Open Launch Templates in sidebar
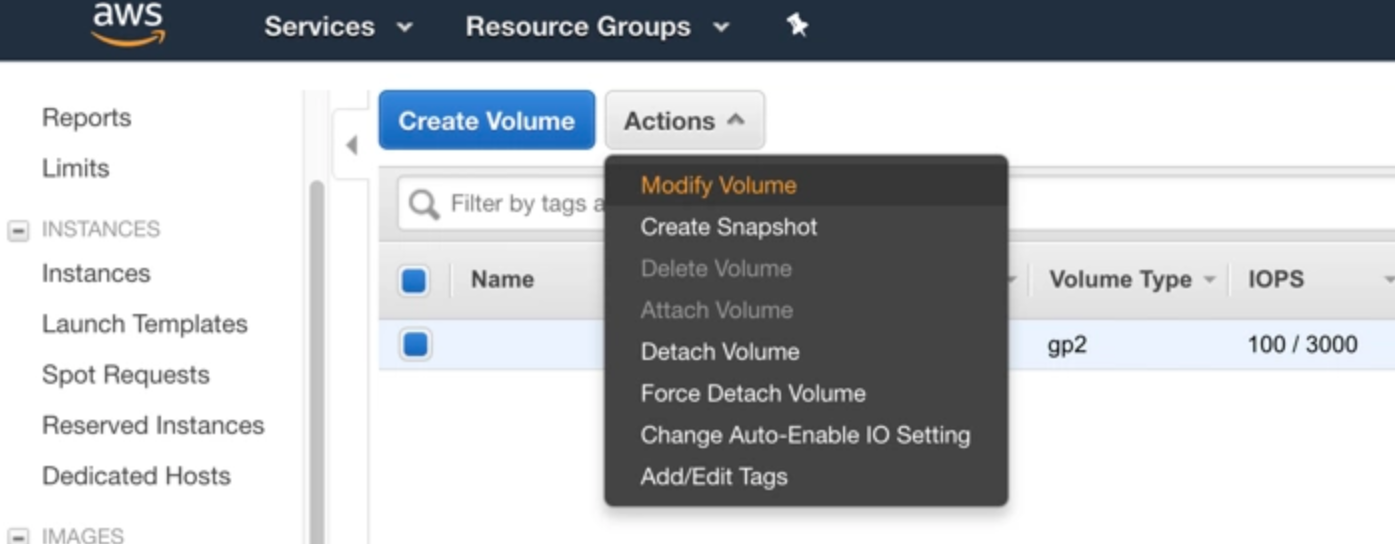1395x544 pixels. [144, 324]
